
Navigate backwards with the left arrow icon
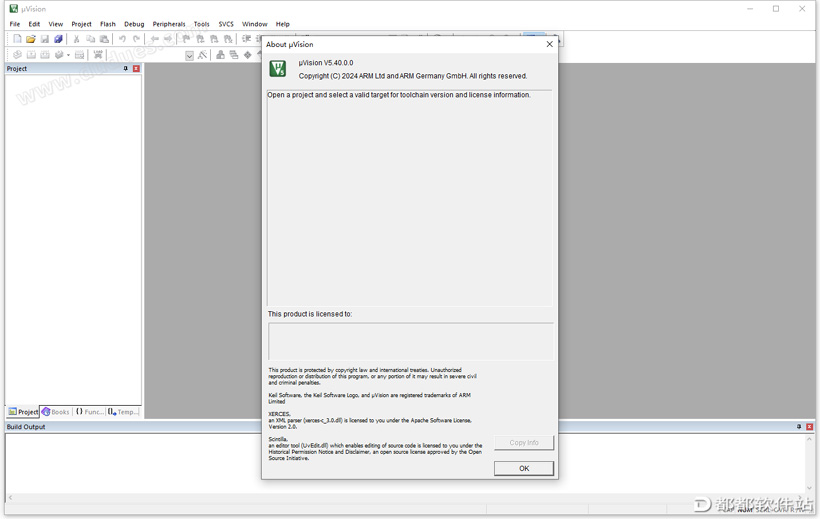pyautogui.click(x=154, y=39)
